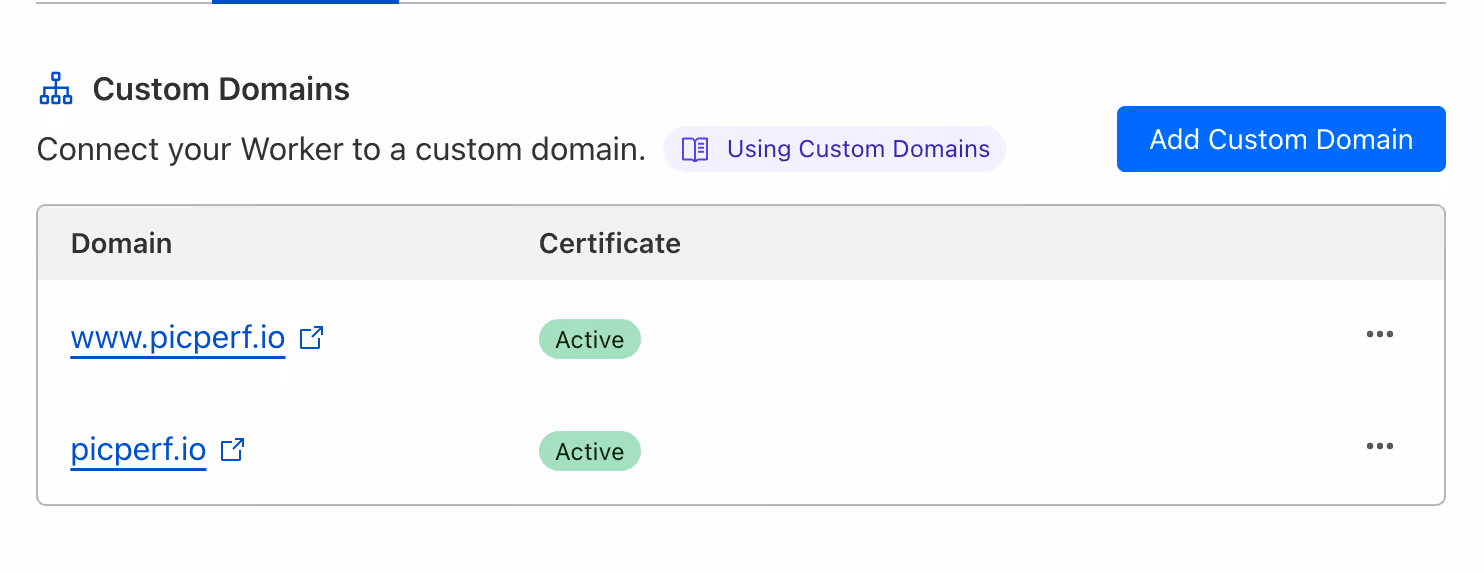
Task: Click the external link icon next to www.picperf.io
Action: 312,338
